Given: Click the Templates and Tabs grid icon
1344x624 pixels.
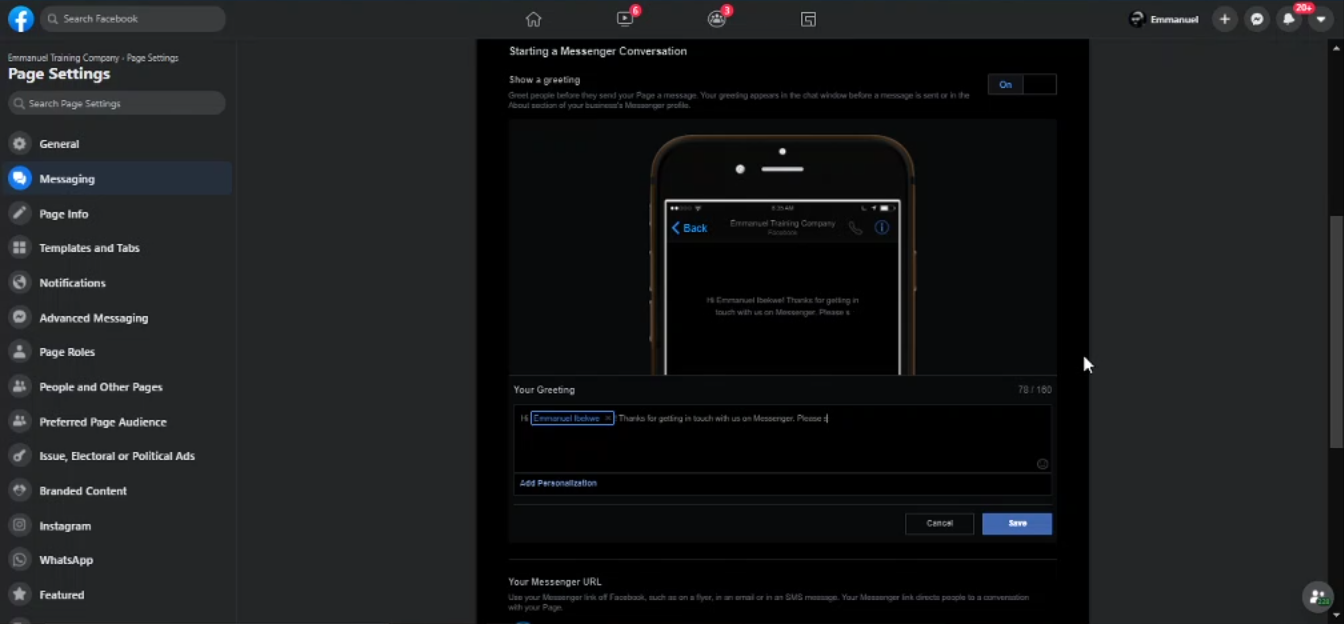Looking at the screenshot, I should click(x=19, y=248).
